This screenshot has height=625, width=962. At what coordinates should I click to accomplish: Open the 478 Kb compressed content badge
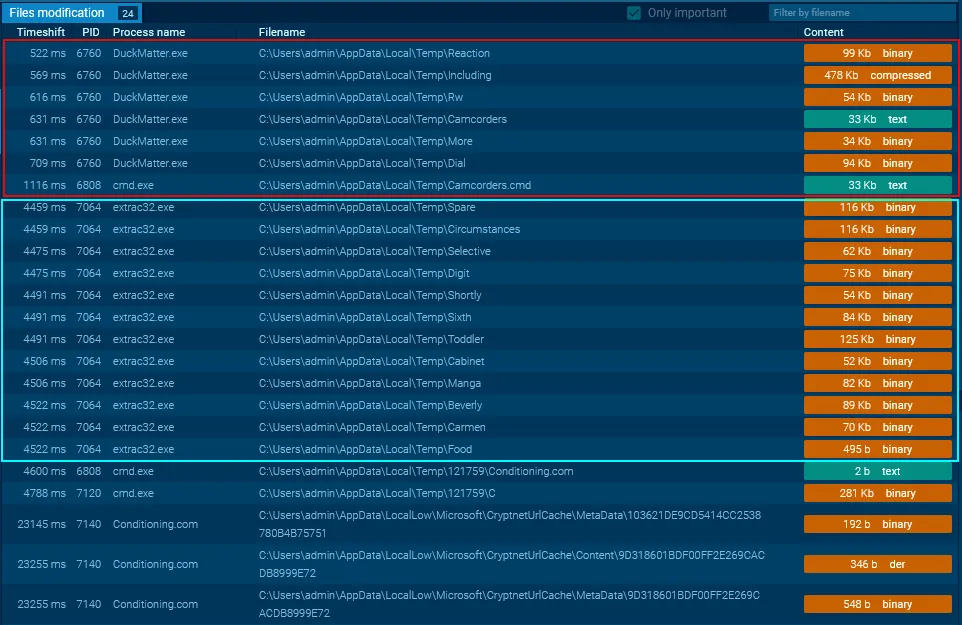click(877, 75)
